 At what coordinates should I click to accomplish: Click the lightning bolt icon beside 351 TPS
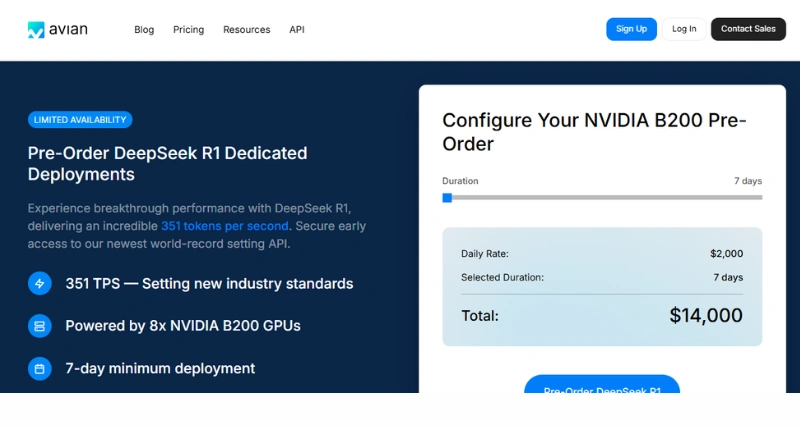coord(40,283)
